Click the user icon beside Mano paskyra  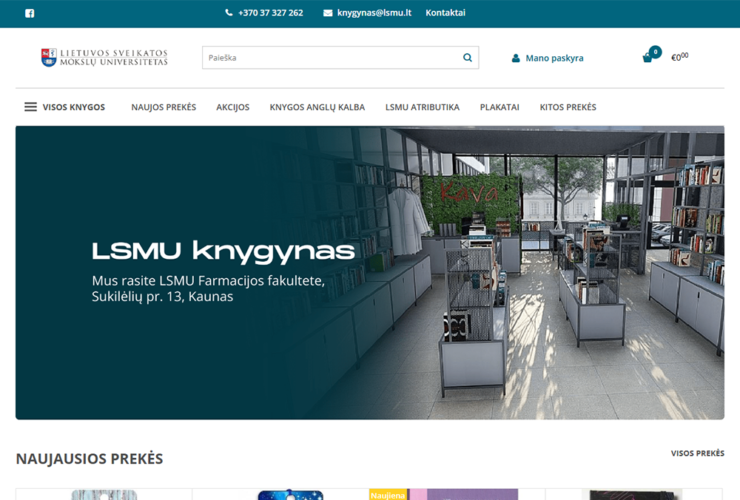point(516,58)
